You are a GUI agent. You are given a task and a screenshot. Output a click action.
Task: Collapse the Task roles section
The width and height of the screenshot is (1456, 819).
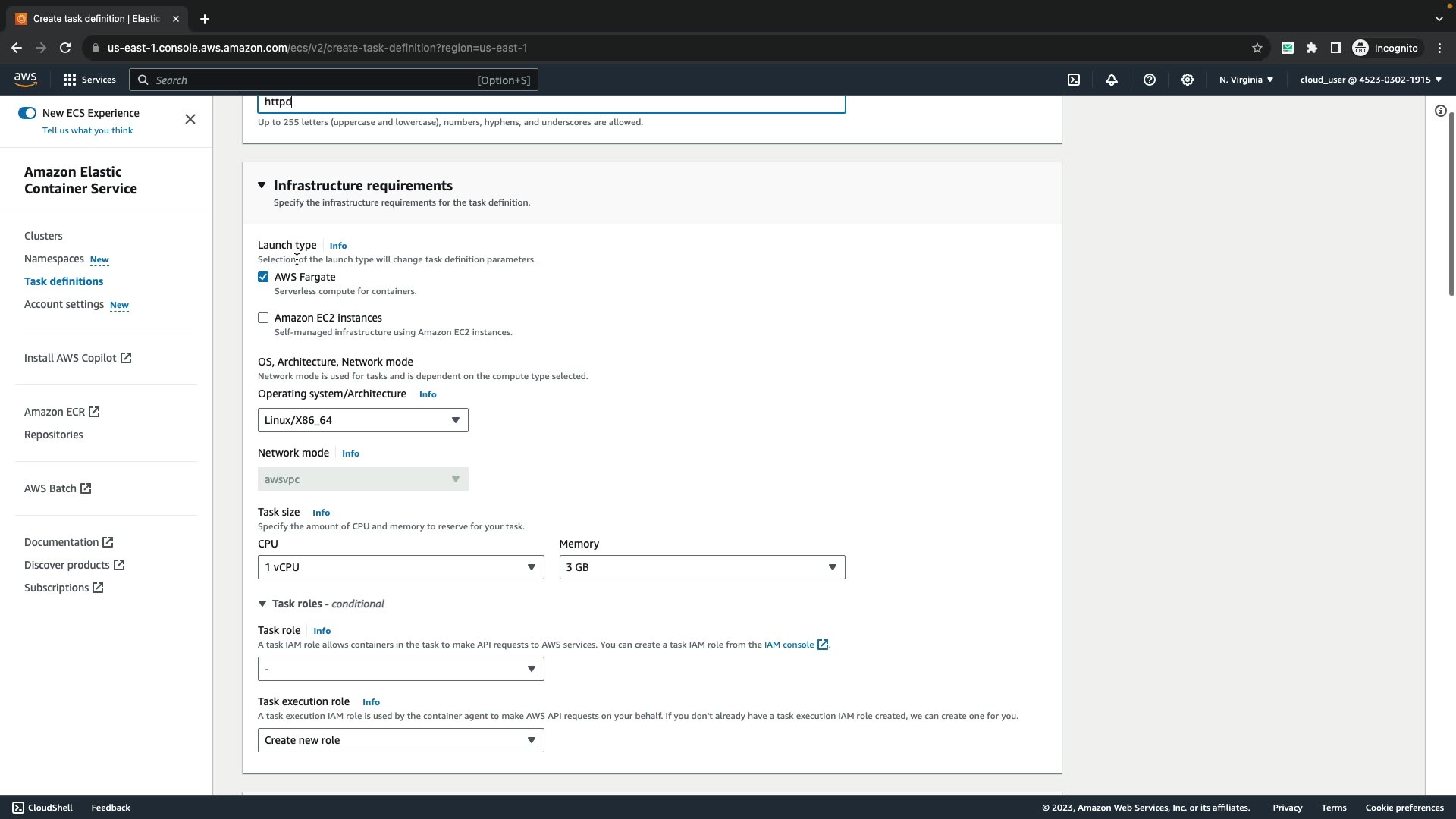coord(262,604)
